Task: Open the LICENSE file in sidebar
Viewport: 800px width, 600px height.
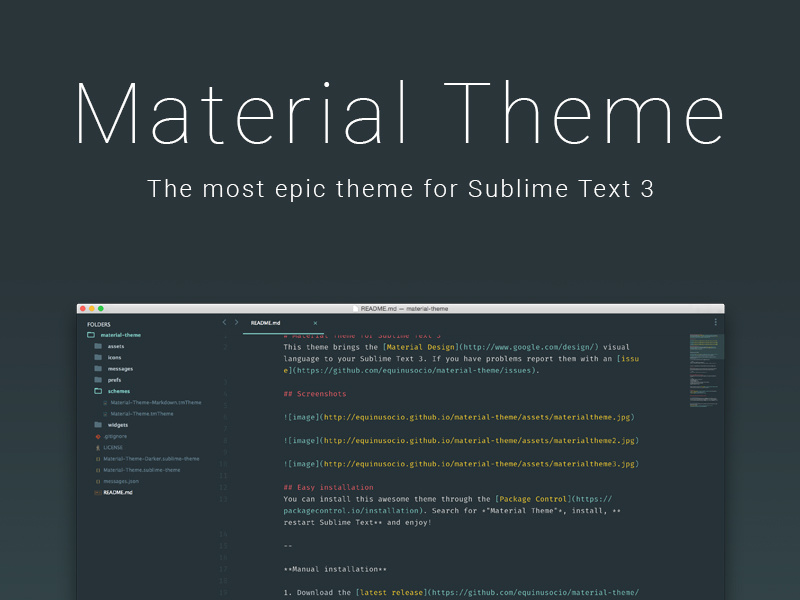Action: [109, 447]
